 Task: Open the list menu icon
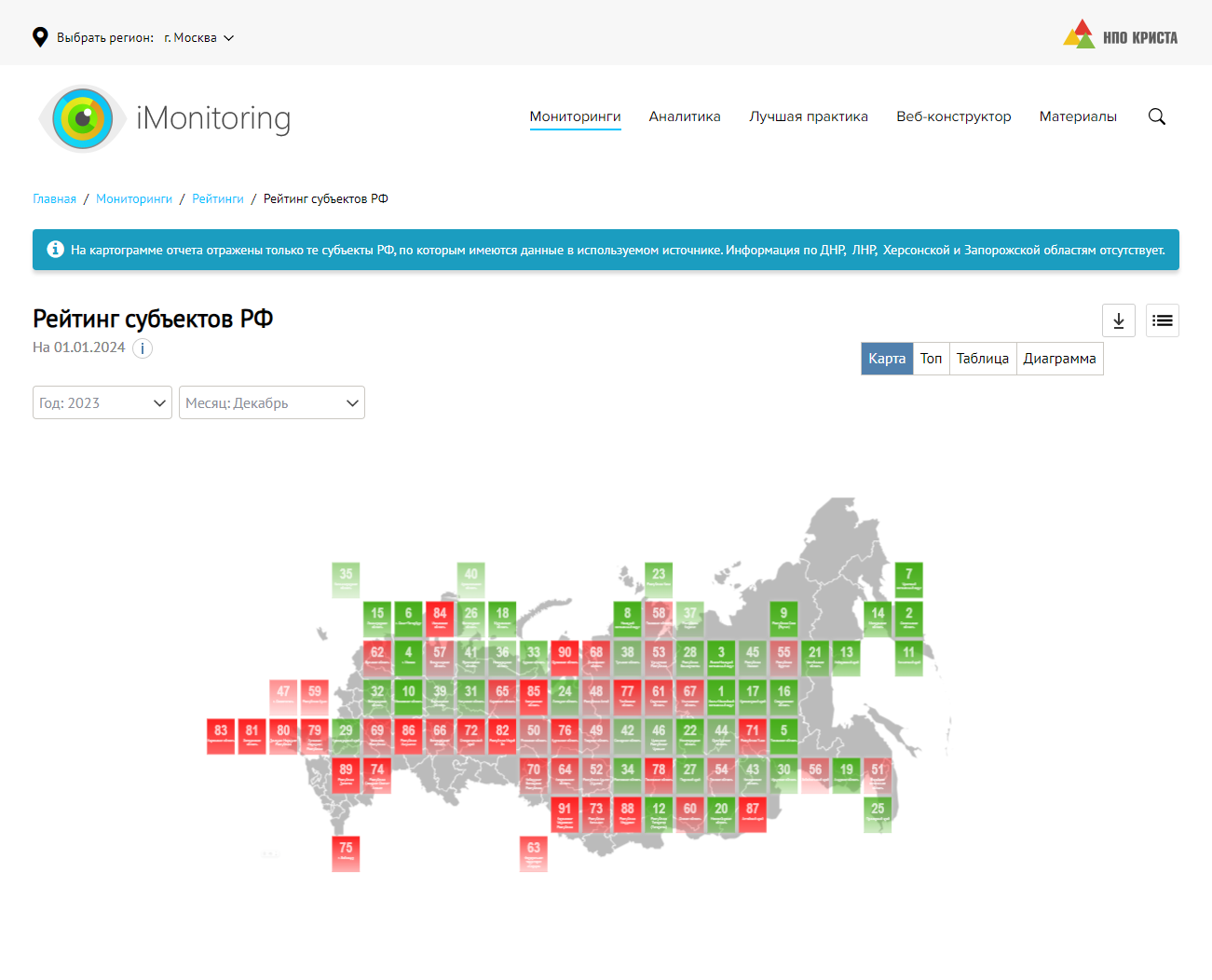pos(1162,320)
